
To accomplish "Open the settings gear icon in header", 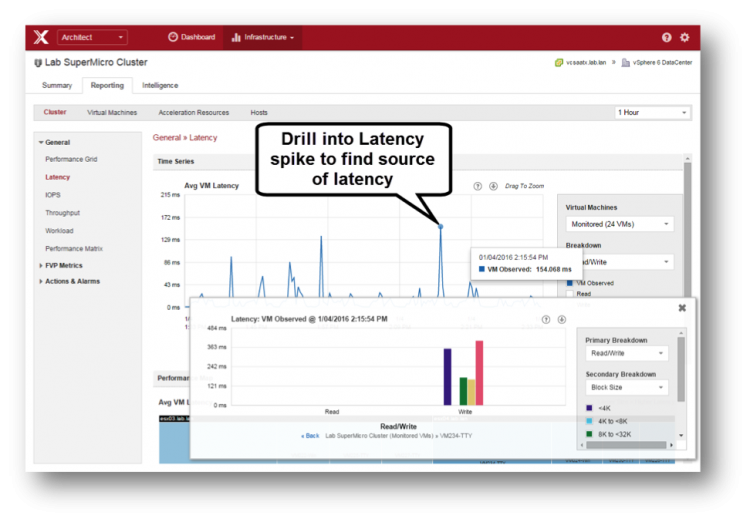I will point(684,37).
